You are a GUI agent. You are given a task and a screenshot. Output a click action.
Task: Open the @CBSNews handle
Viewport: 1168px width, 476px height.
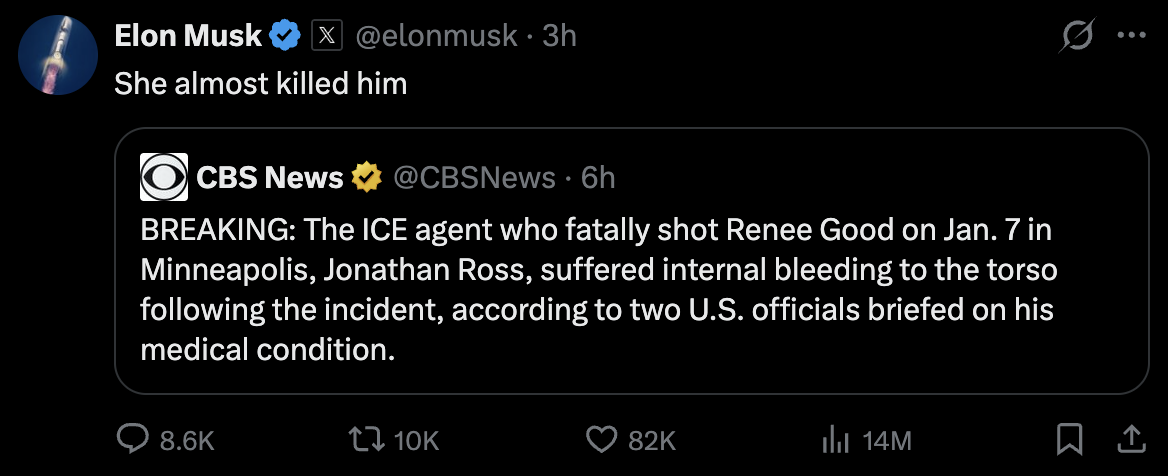(474, 177)
